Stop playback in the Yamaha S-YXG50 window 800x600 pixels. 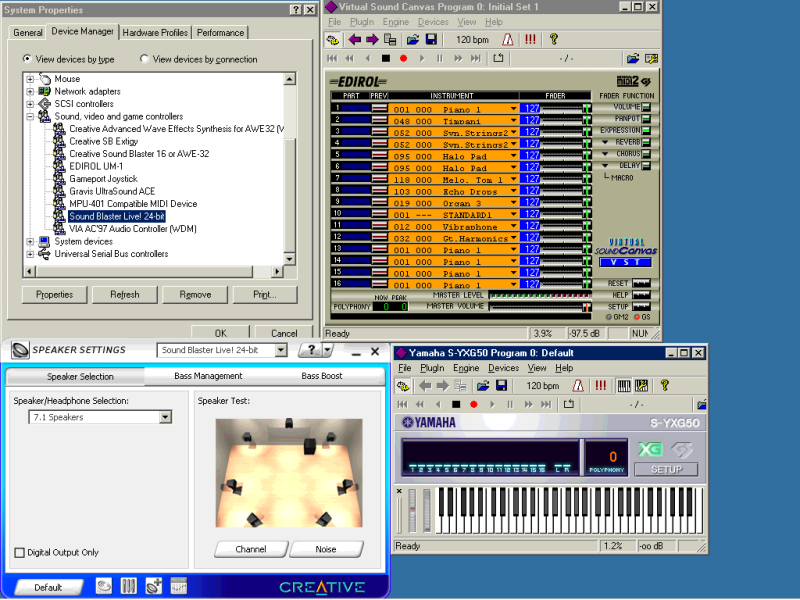coord(456,405)
